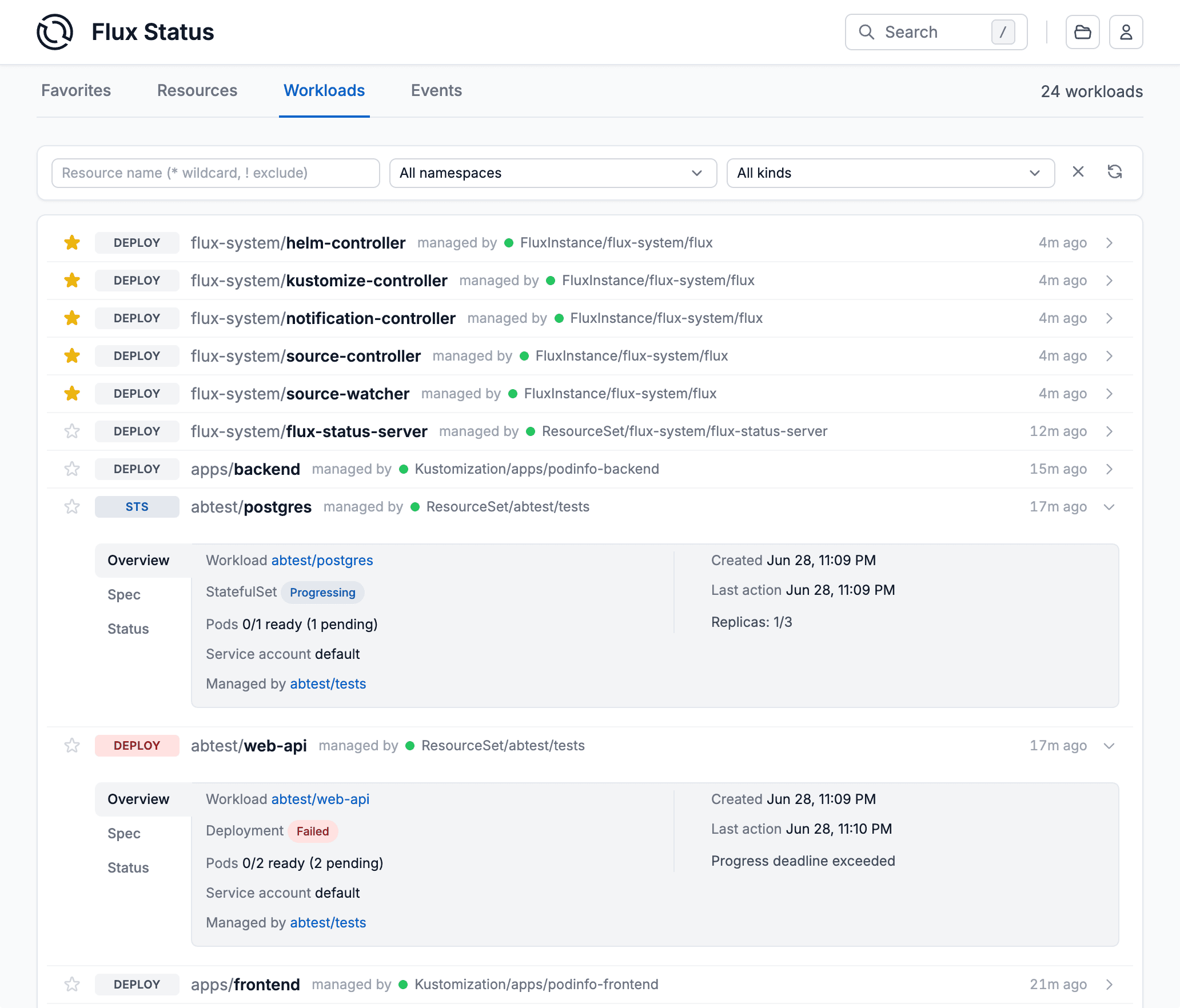Screen dimensions: 1180x1008
Task: Click the STS badge for abtest/postgres
Action: [x=137, y=507]
